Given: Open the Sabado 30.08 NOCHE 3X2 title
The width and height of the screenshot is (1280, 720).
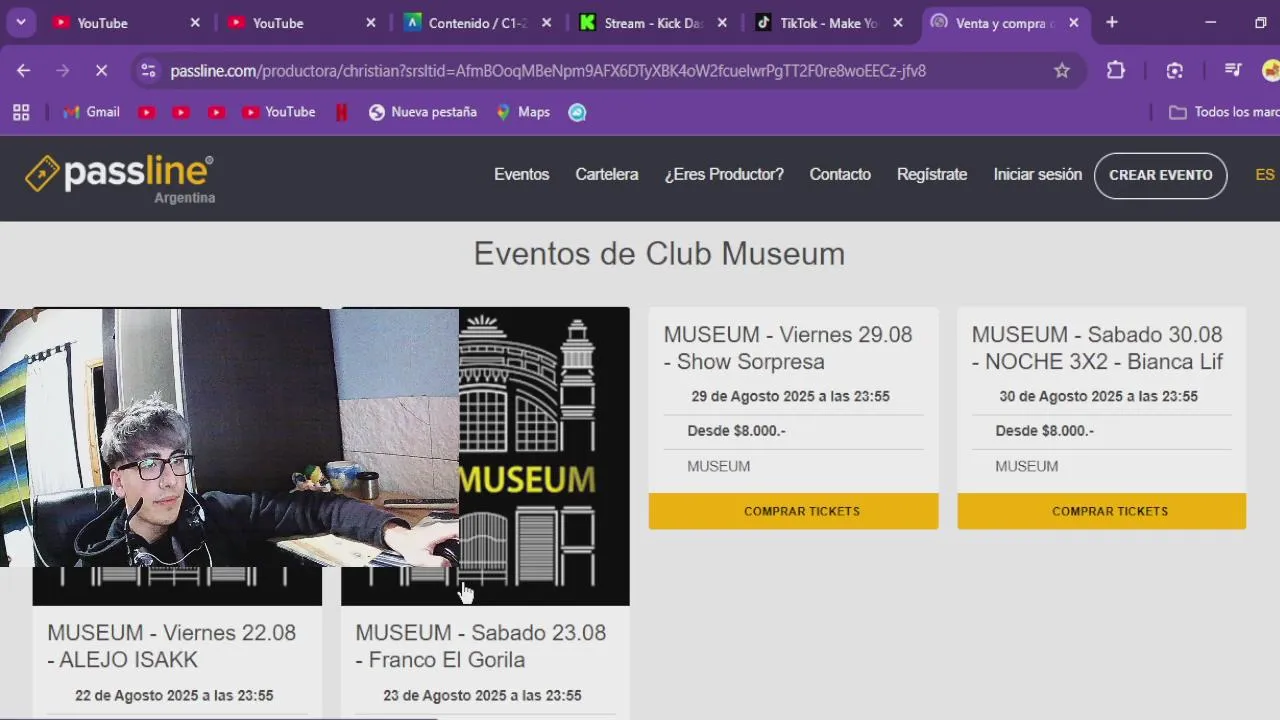Looking at the screenshot, I should 1097,348.
